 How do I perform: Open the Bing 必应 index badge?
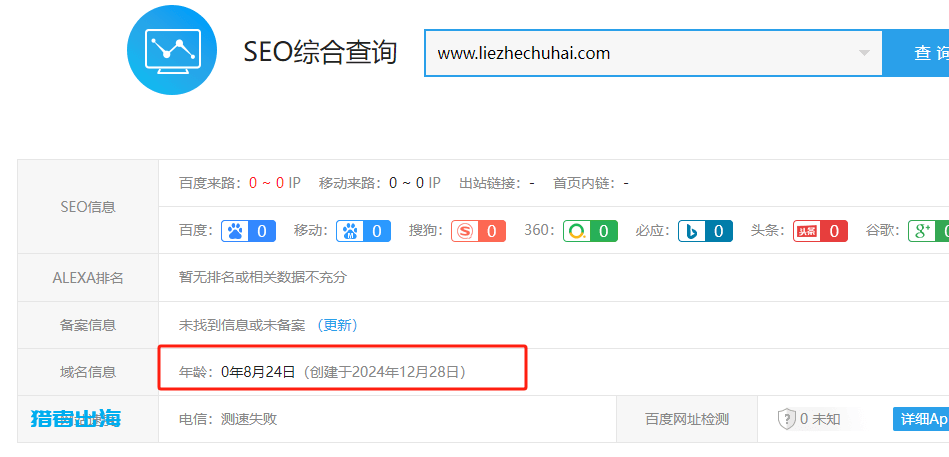click(705, 231)
